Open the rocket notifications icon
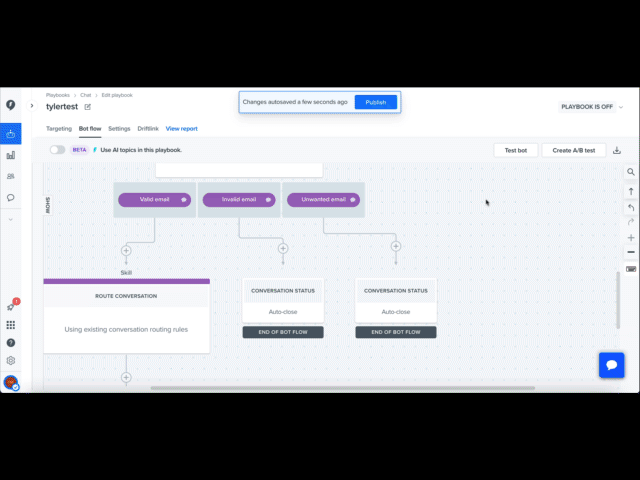The height and width of the screenshot is (480, 640). pos(11,307)
